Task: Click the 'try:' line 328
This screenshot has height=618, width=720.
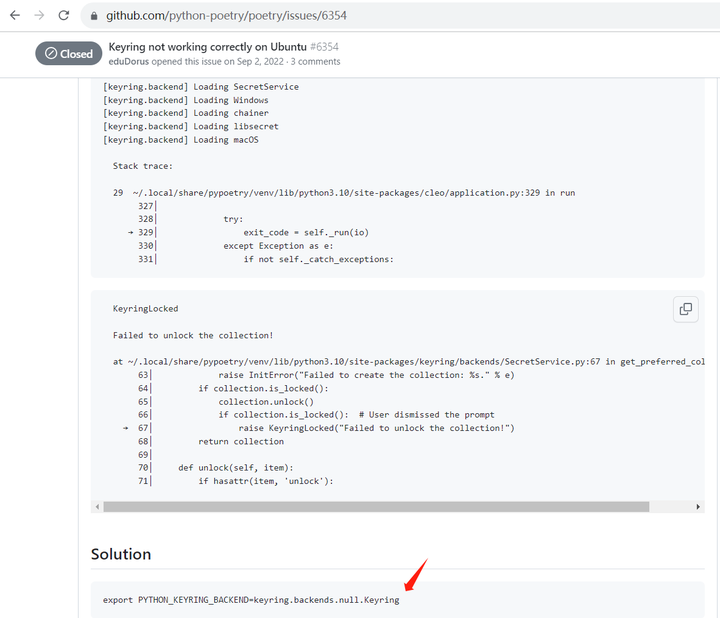Action: [x=233, y=219]
